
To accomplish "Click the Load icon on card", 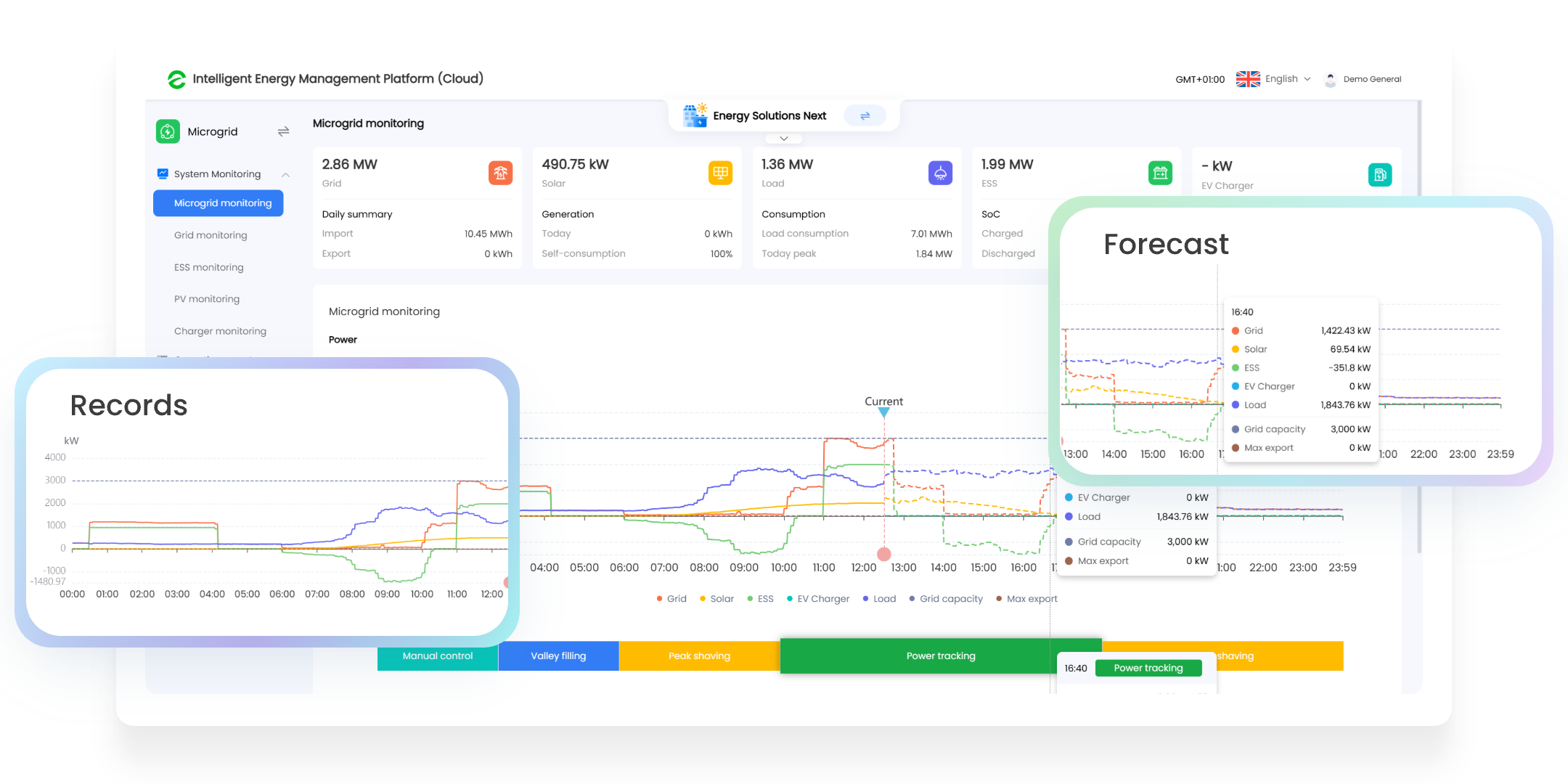I will tap(941, 173).
